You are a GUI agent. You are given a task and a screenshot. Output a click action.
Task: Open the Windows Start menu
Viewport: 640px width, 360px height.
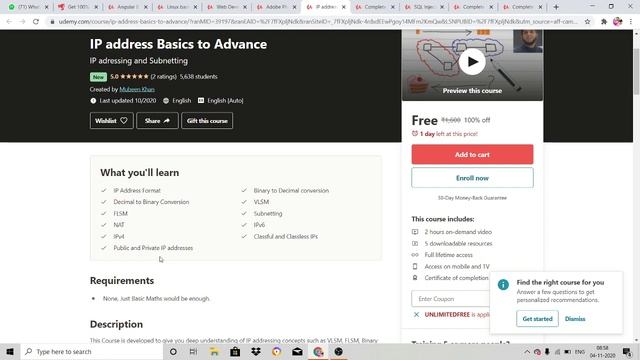coord(10,351)
